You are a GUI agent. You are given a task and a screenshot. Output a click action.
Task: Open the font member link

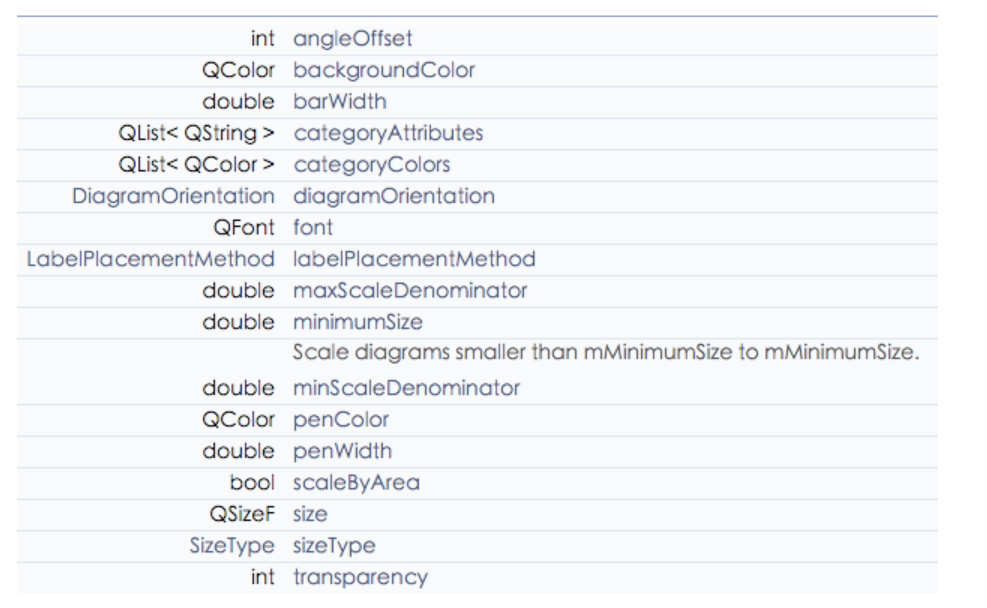click(x=313, y=227)
